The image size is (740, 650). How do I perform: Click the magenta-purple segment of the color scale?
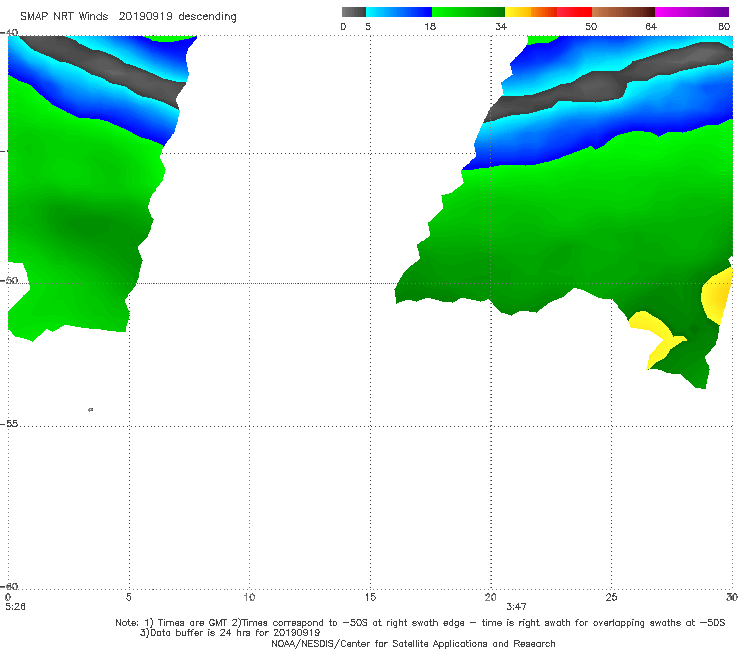click(692, 12)
